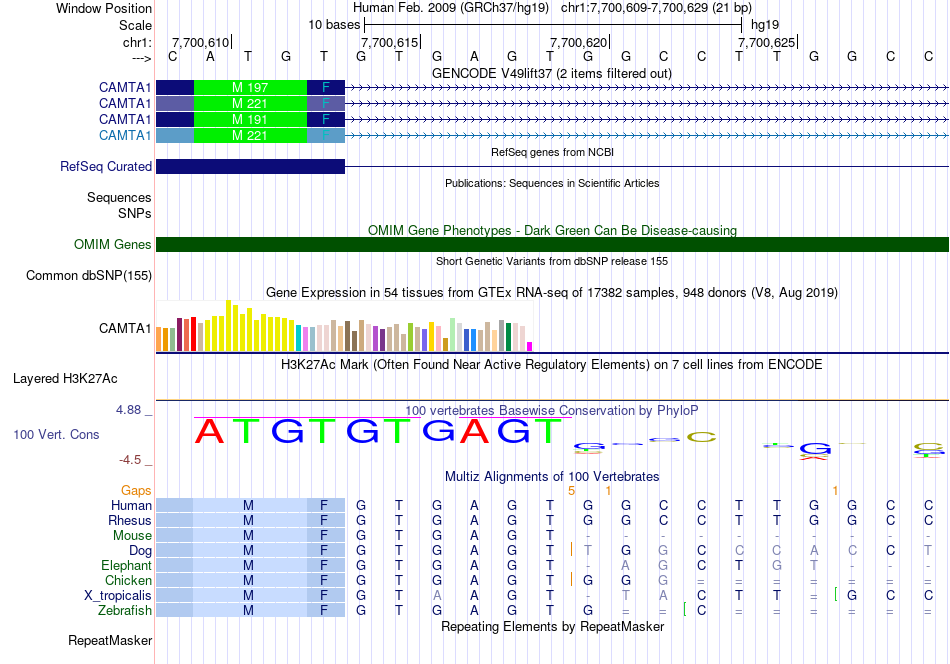Click the 'Dog' species row label
The height and width of the screenshot is (664, 950).
coord(140,550)
